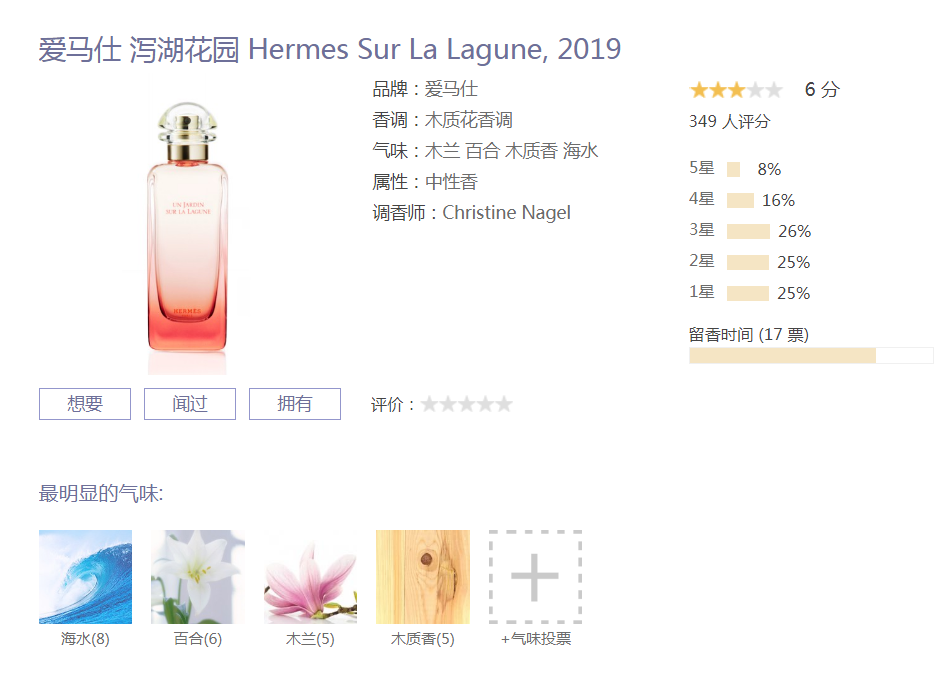Follow the 木质花香调 fragrance family link
The width and height of the screenshot is (938, 678).
(x=468, y=120)
